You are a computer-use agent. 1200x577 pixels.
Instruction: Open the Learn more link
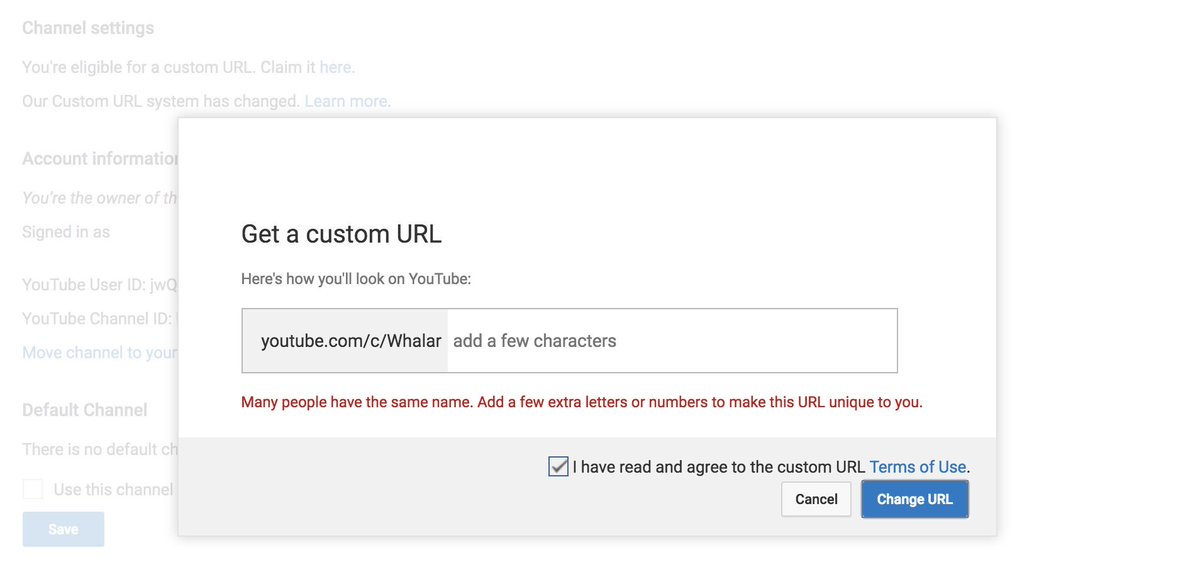click(345, 101)
